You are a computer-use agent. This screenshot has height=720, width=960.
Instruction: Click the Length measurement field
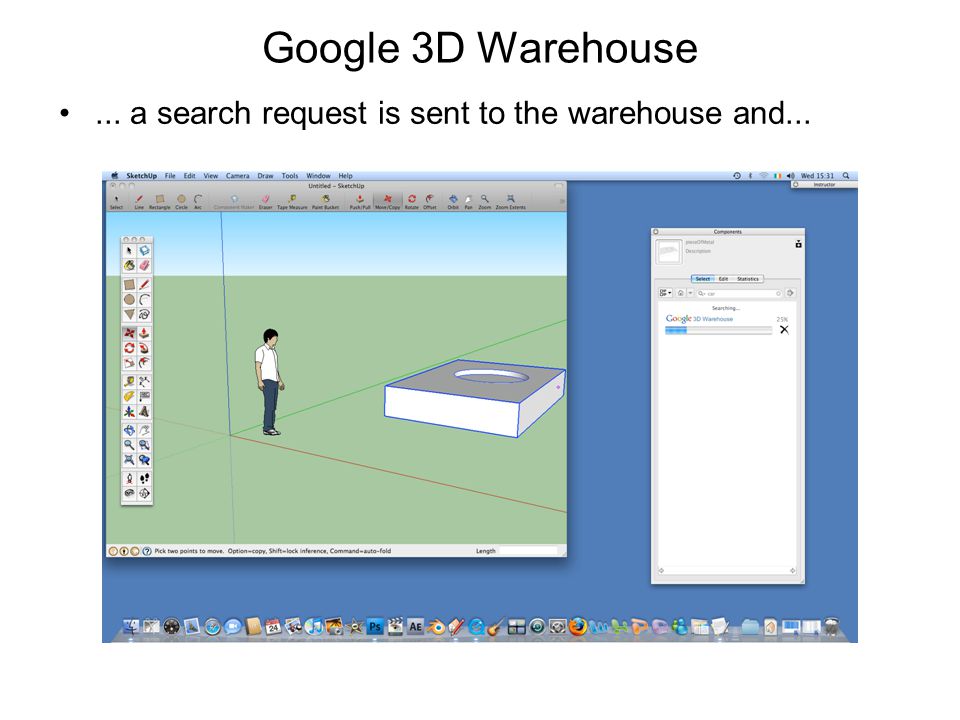529,551
